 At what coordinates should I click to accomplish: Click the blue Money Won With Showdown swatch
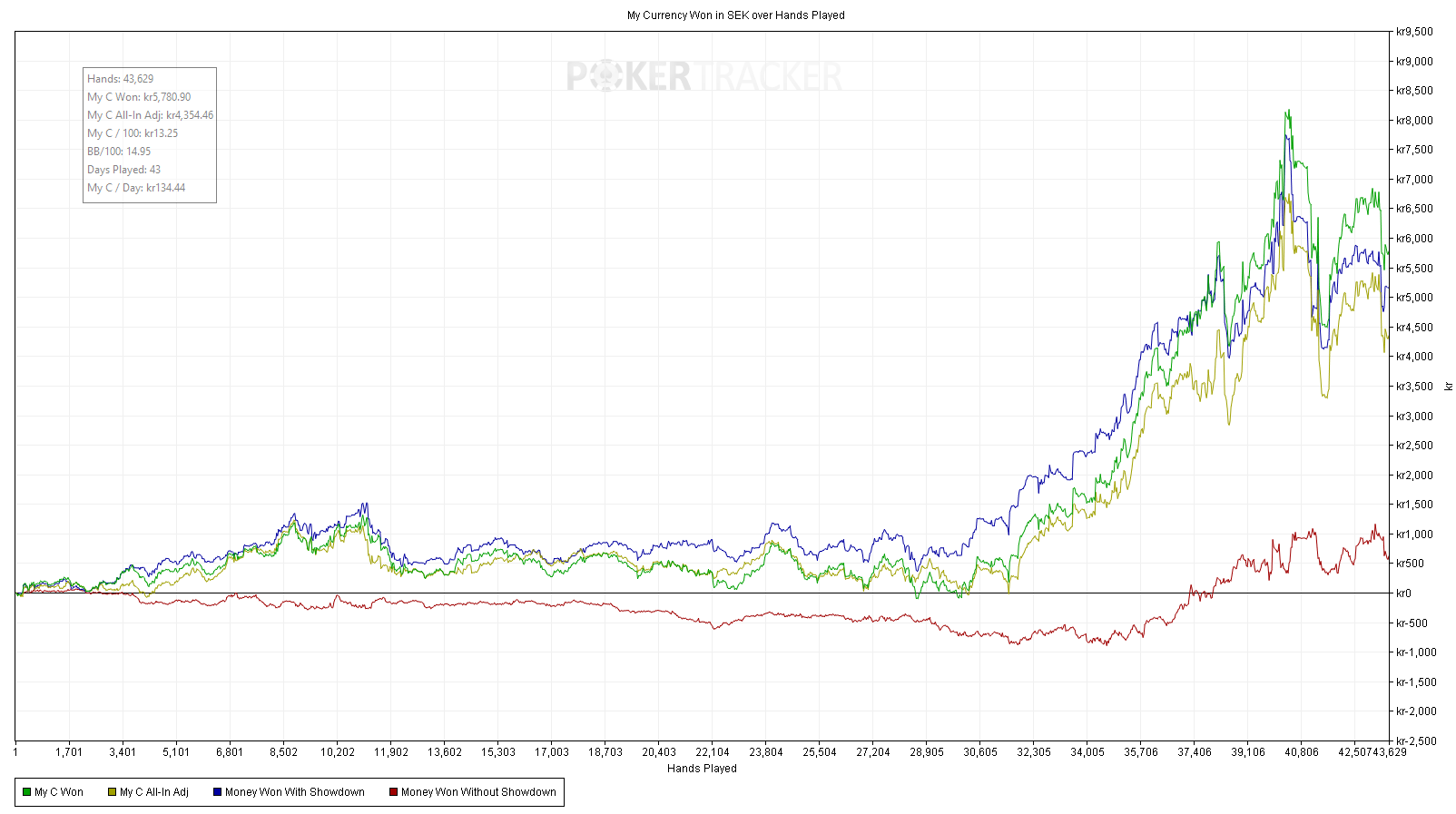pyautogui.click(x=218, y=792)
